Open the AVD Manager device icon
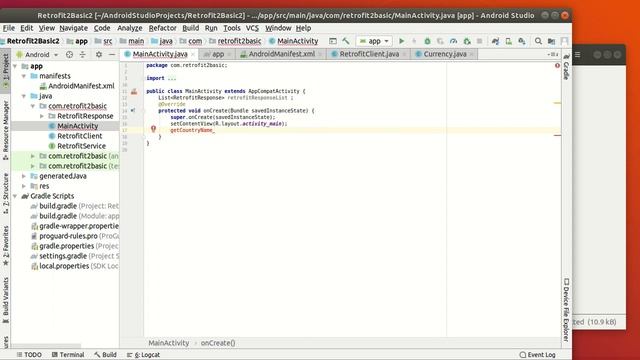640x360 pixels. coord(509,41)
